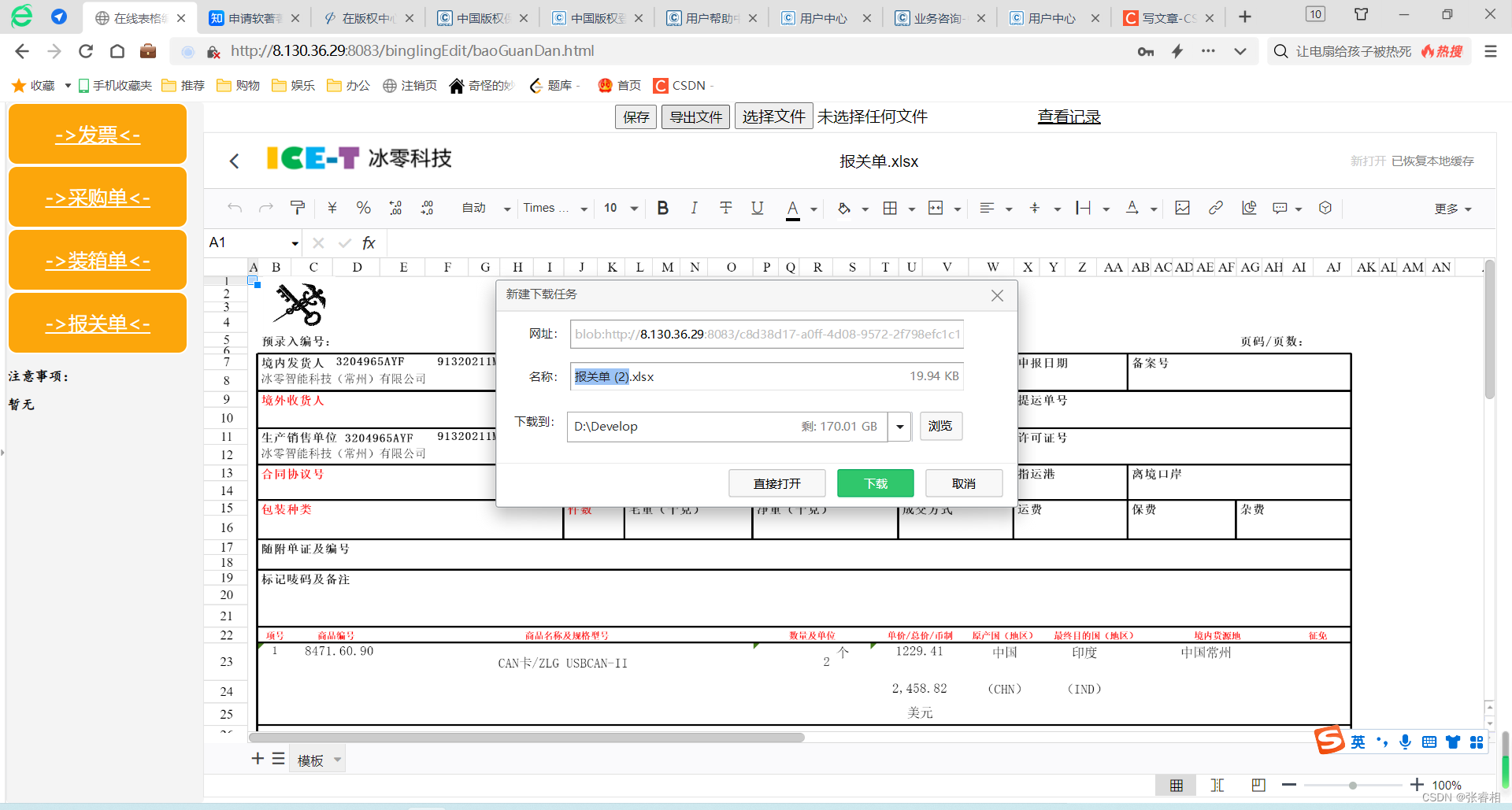This screenshot has width=1512, height=810.
Task: Click the text wrap icon
Action: (1084, 208)
